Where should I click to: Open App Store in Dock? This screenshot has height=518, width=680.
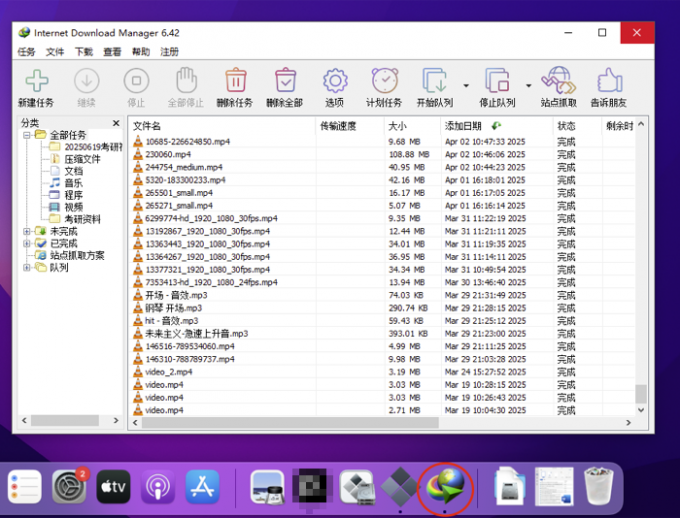tap(203, 487)
